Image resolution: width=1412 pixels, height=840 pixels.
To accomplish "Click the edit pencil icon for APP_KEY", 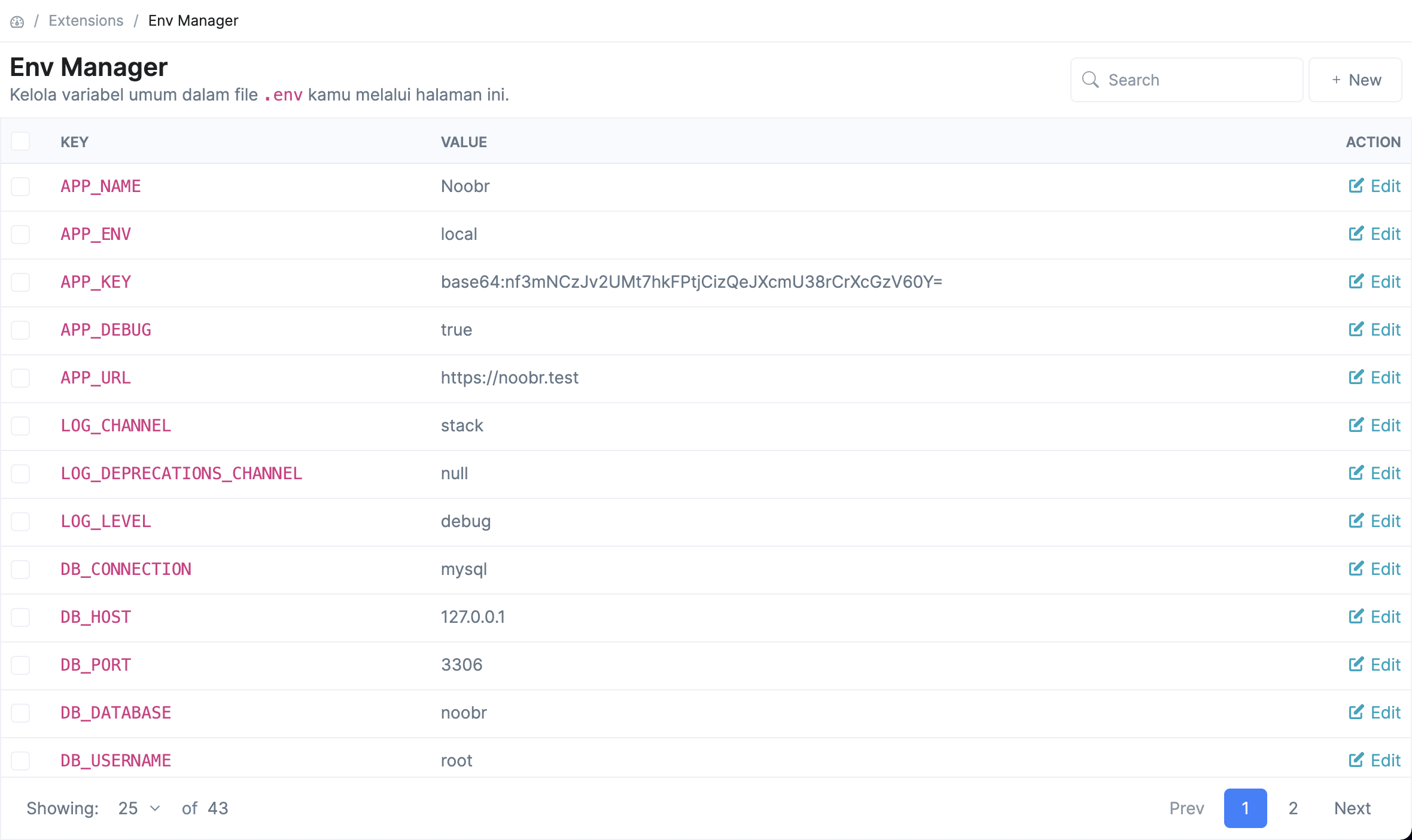I will click(1356, 282).
